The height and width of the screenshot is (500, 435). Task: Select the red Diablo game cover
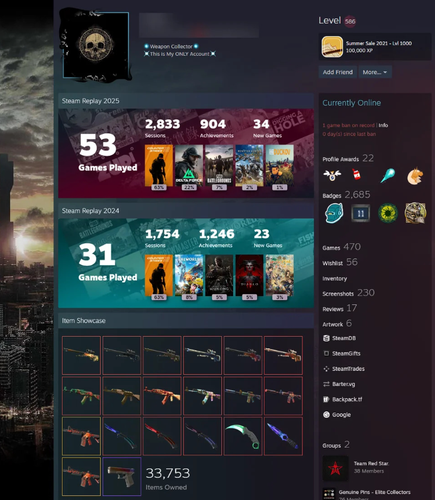pos(249,275)
